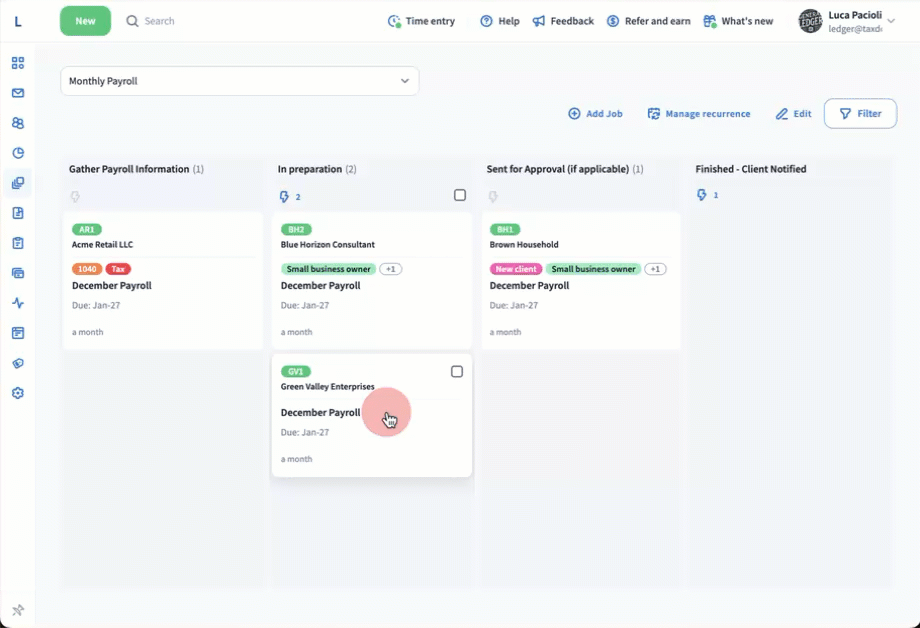The height and width of the screenshot is (628, 920).
Task: Open What's new in top bar
Action: point(738,21)
